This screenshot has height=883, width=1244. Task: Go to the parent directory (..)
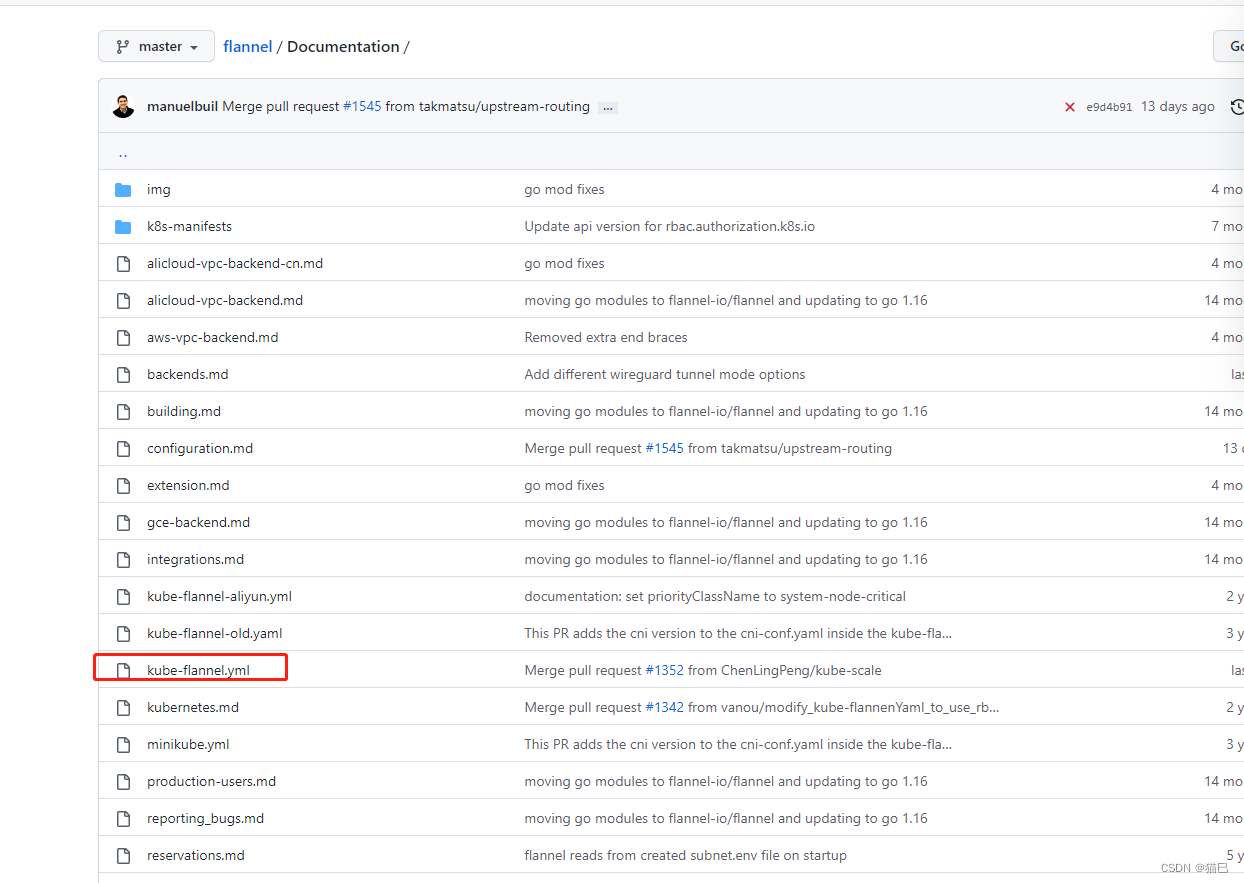[x=123, y=153]
